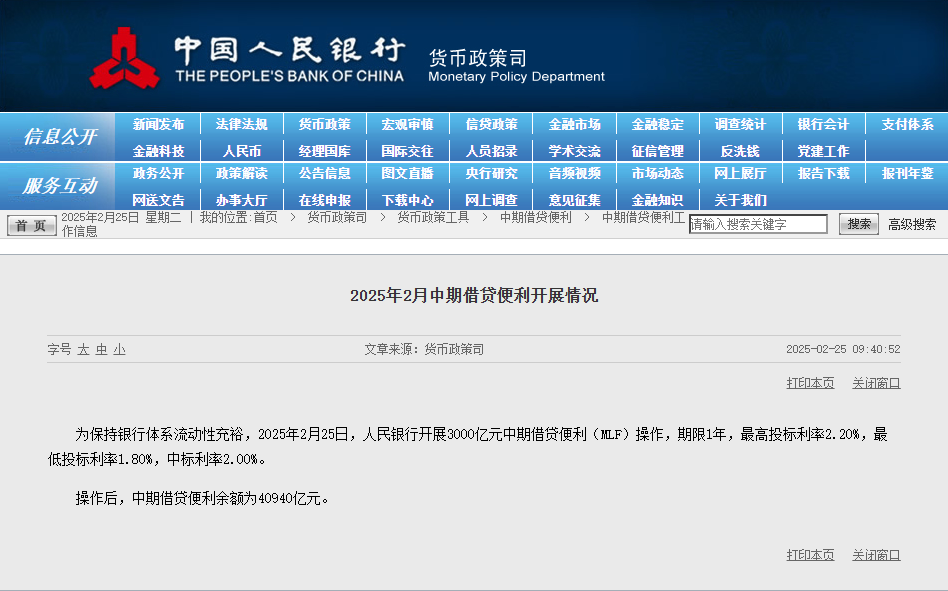948x591 pixels.
Task: Click the 关闭窗口 close link
Action: (x=875, y=383)
